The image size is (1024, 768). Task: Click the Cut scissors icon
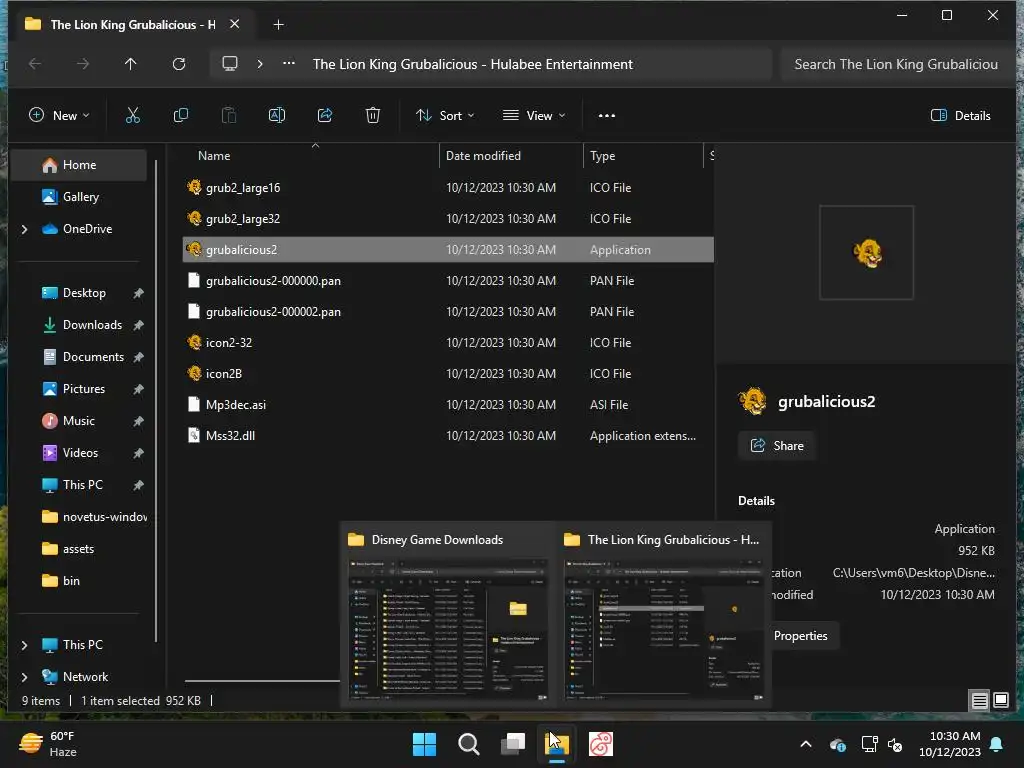[133, 116]
